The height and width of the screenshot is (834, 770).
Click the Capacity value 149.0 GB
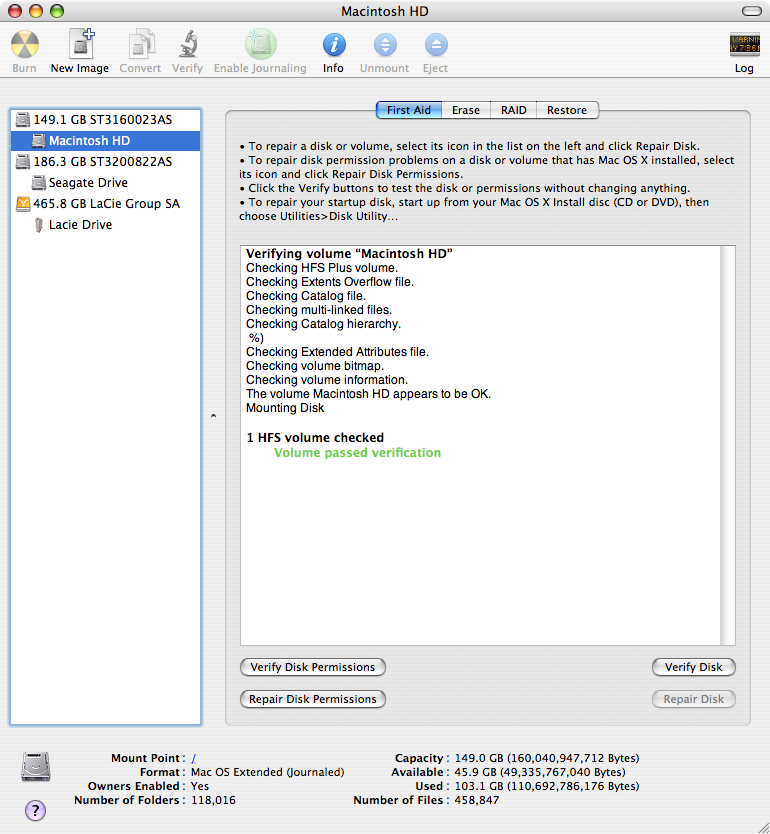[547, 758]
